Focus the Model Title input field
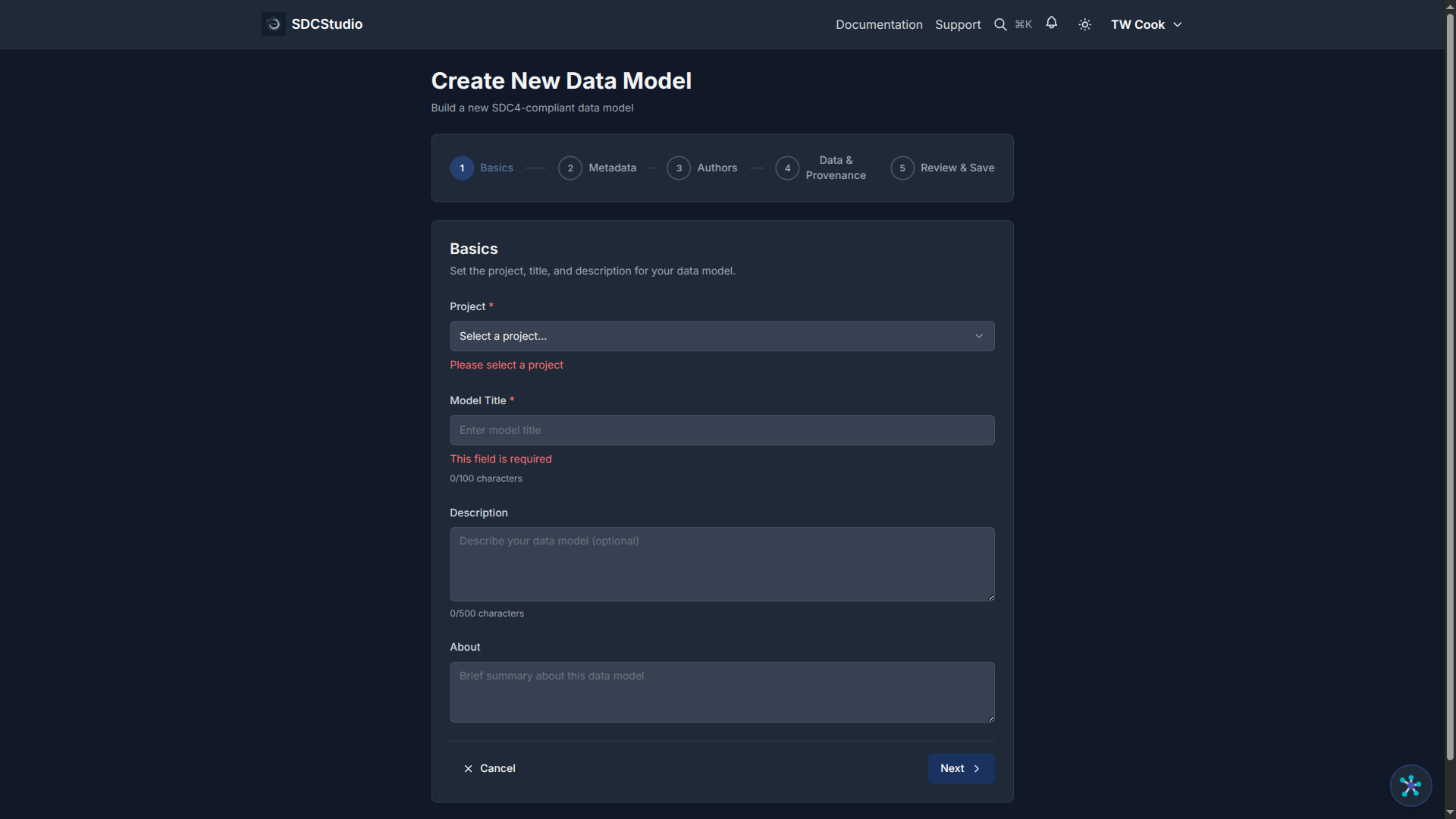 point(721,430)
